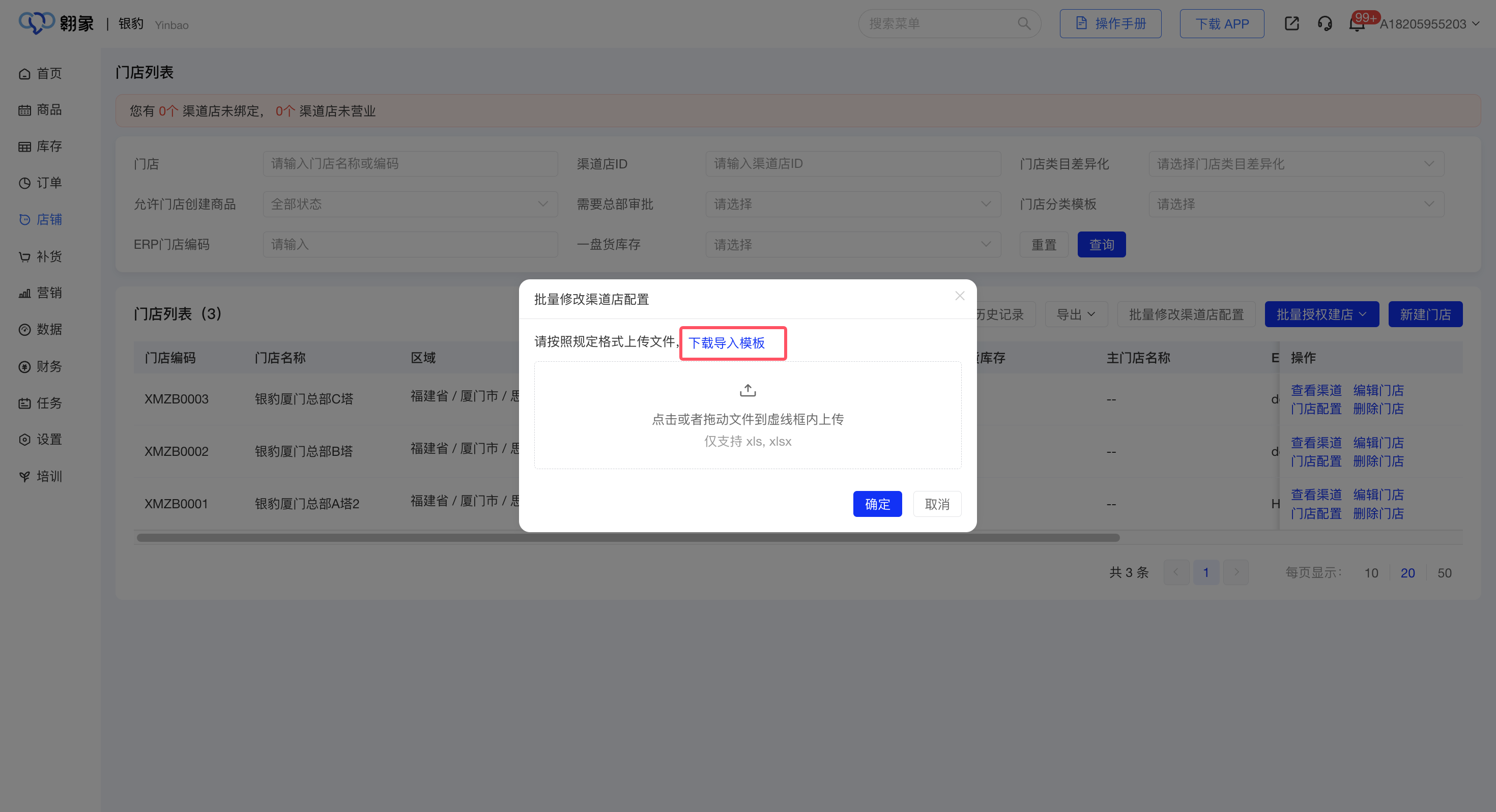Screen dimensions: 1496x812
Task: Close the 批量修改渠道店配置 dialog
Action: coord(959,296)
